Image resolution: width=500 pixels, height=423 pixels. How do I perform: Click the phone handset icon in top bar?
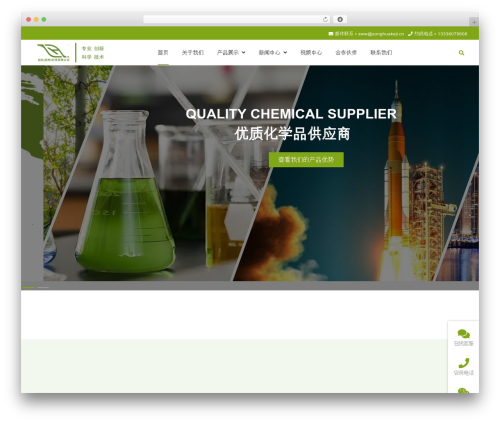pos(410,34)
